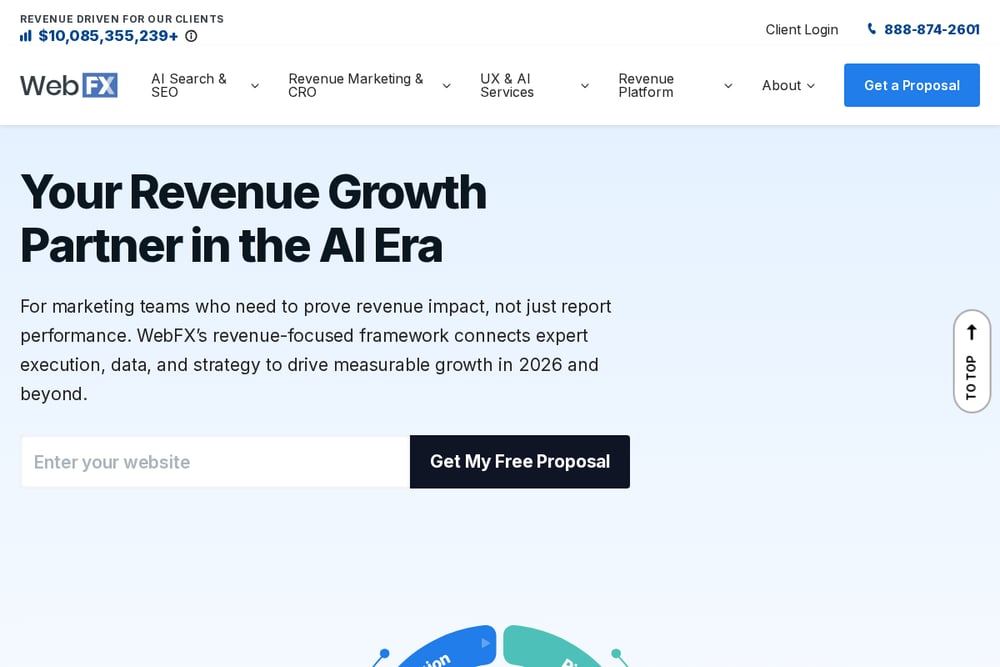Click the phone handset icon
1000x667 pixels.
coord(871,29)
